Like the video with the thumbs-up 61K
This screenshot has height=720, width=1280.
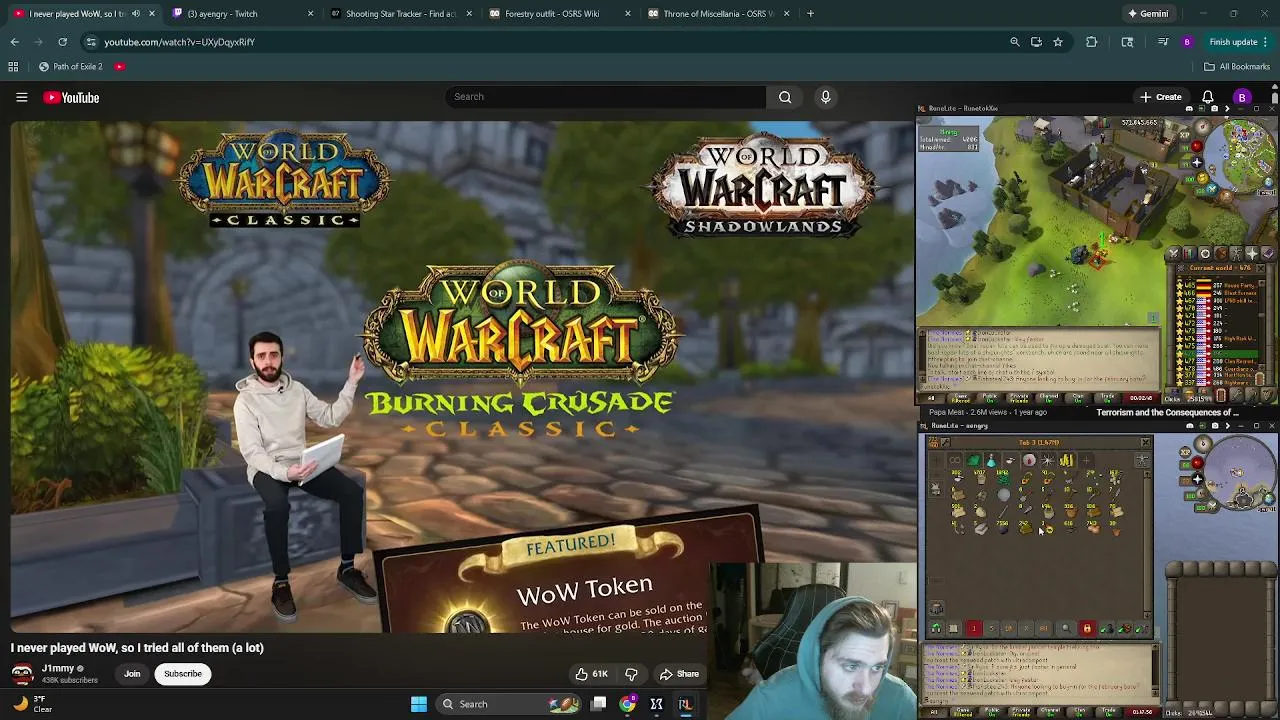tap(592, 674)
